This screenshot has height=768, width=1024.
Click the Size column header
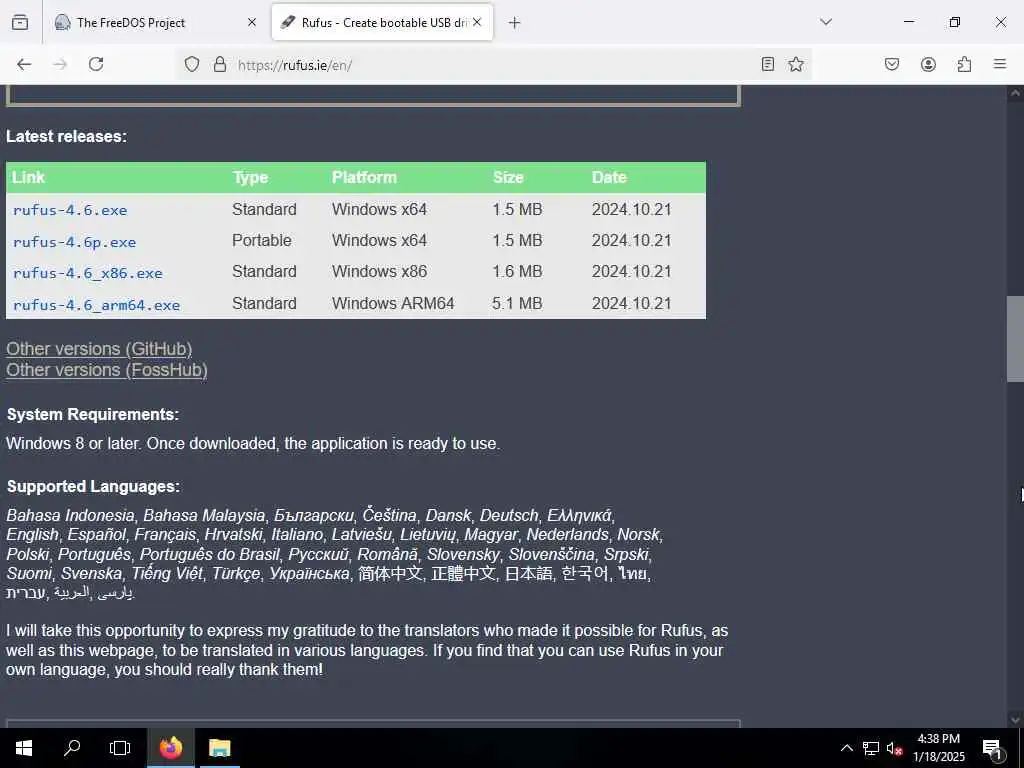click(508, 178)
